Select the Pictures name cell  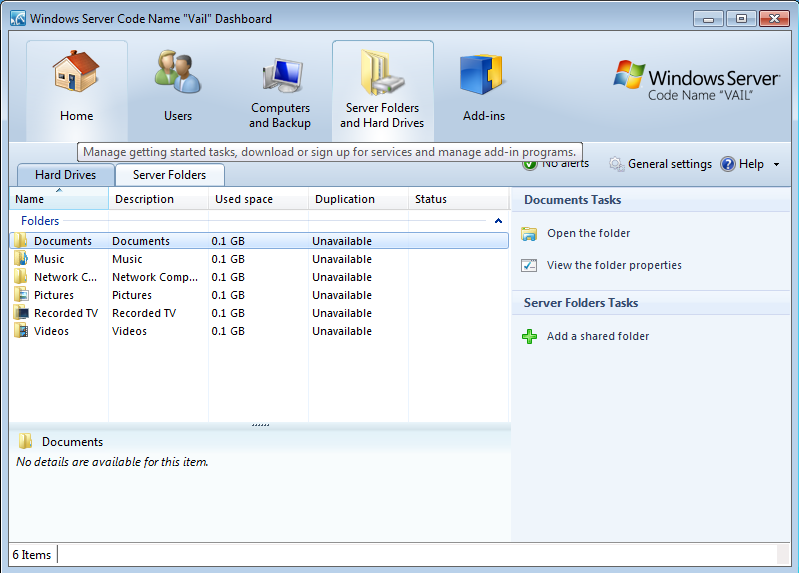point(54,295)
